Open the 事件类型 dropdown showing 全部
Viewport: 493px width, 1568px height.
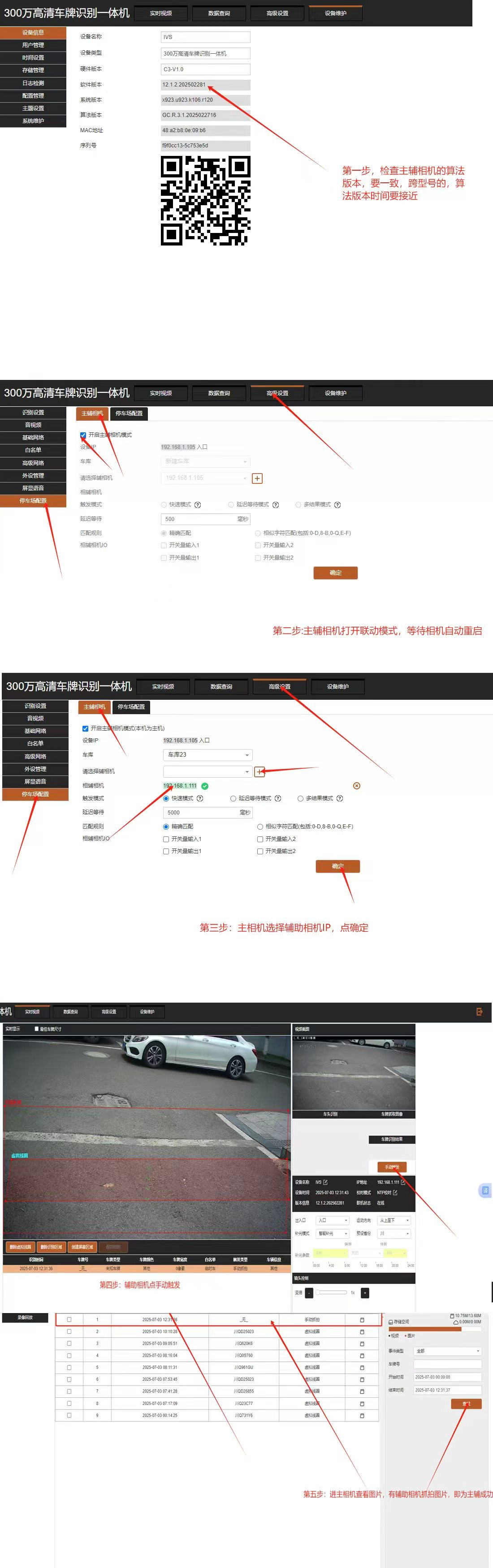point(448,1351)
